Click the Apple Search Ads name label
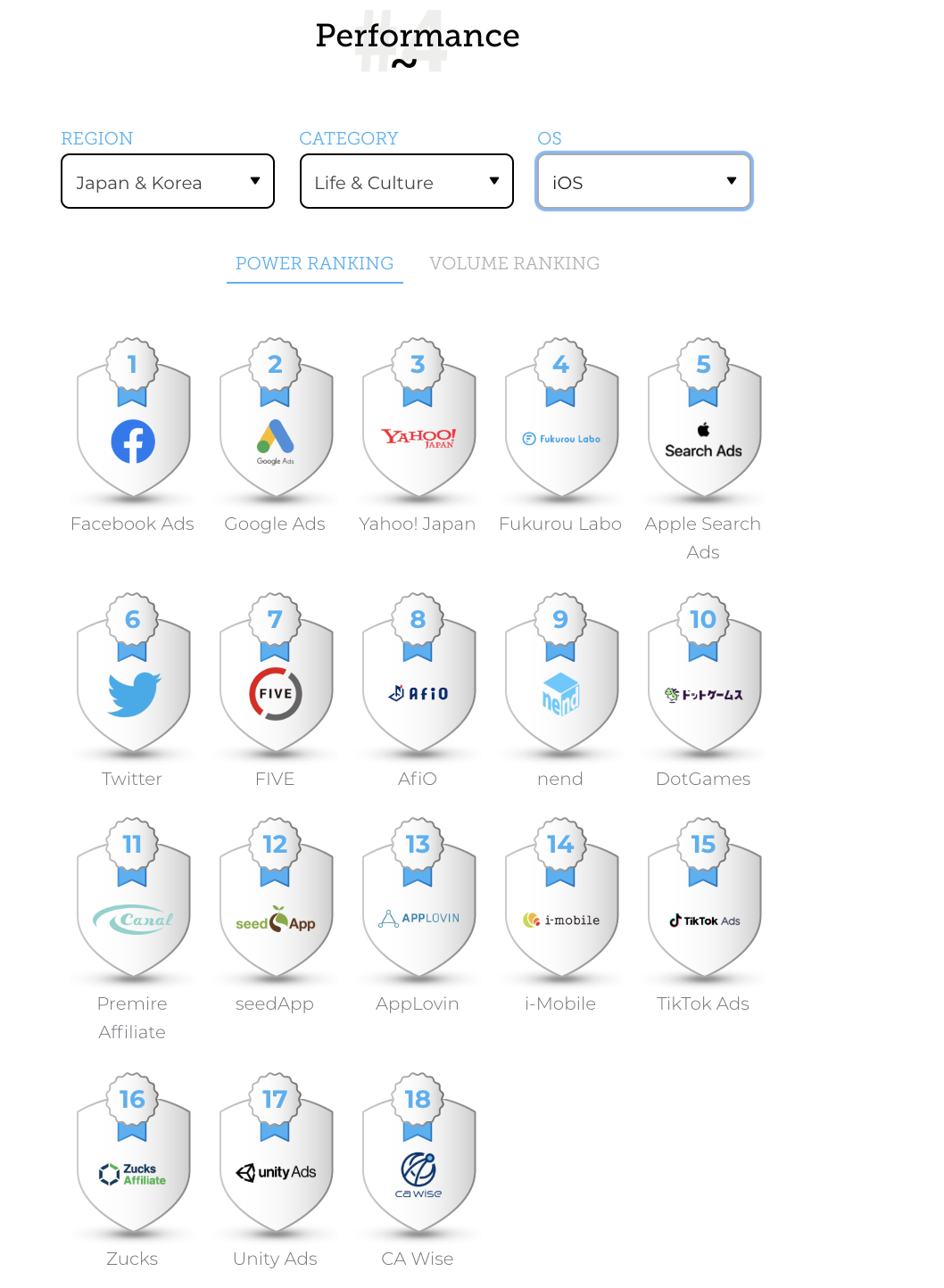The height and width of the screenshot is (1288, 944). [x=703, y=538]
